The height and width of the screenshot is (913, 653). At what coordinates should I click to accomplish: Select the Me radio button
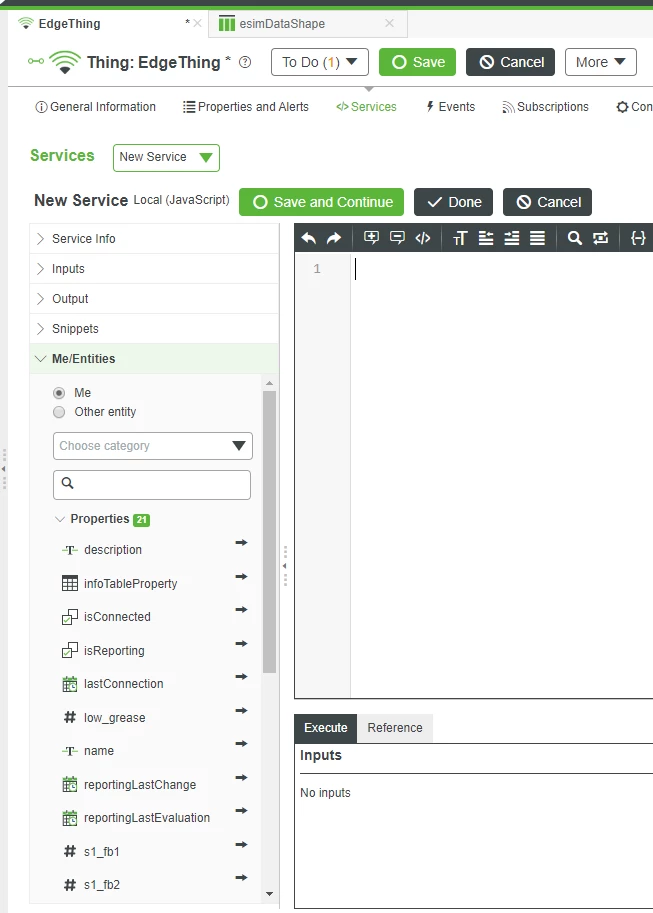point(59,393)
